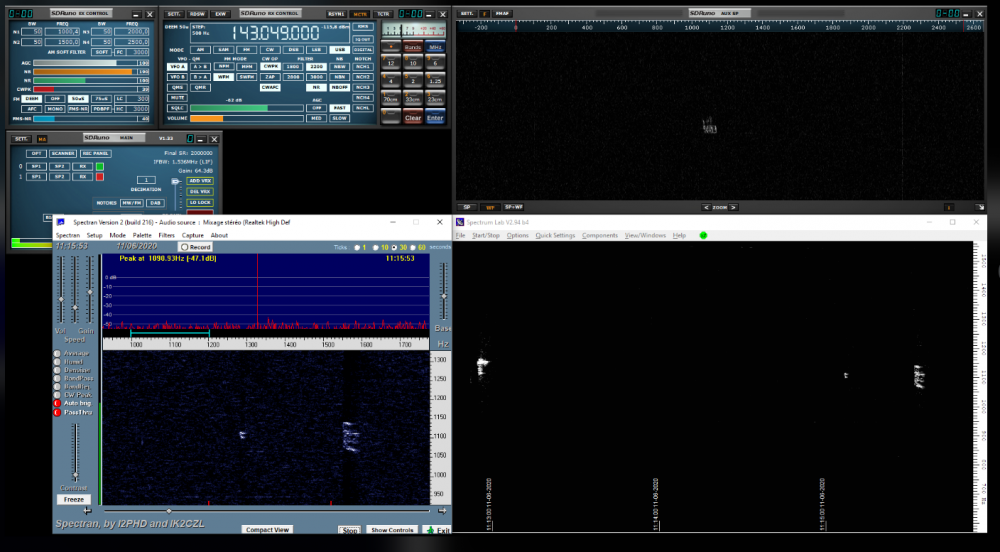Enable the Average option in Spectran
The width and height of the screenshot is (1000, 552).
(x=58, y=353)
